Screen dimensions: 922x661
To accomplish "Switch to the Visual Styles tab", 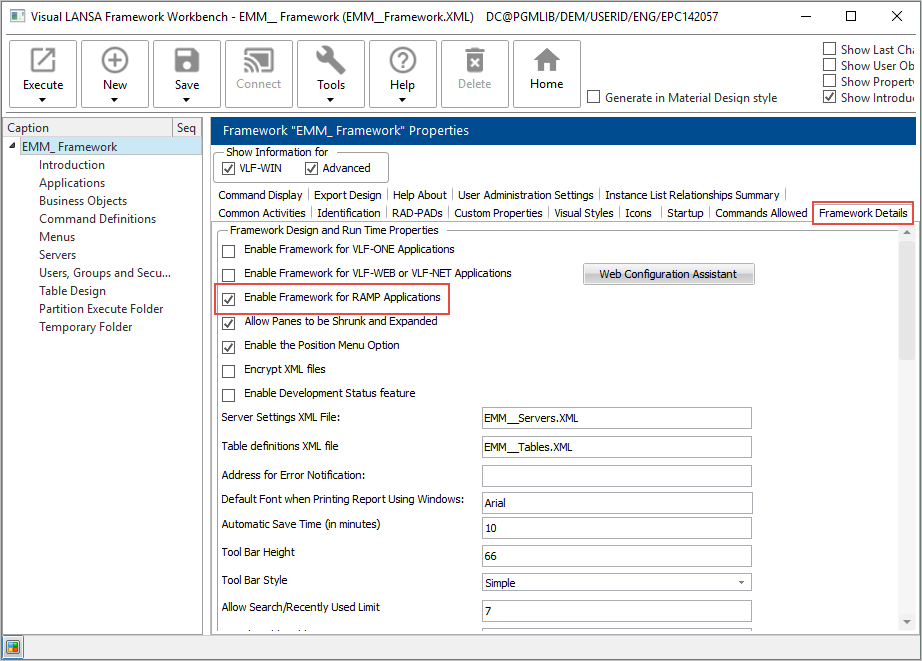I will point(583,213).
